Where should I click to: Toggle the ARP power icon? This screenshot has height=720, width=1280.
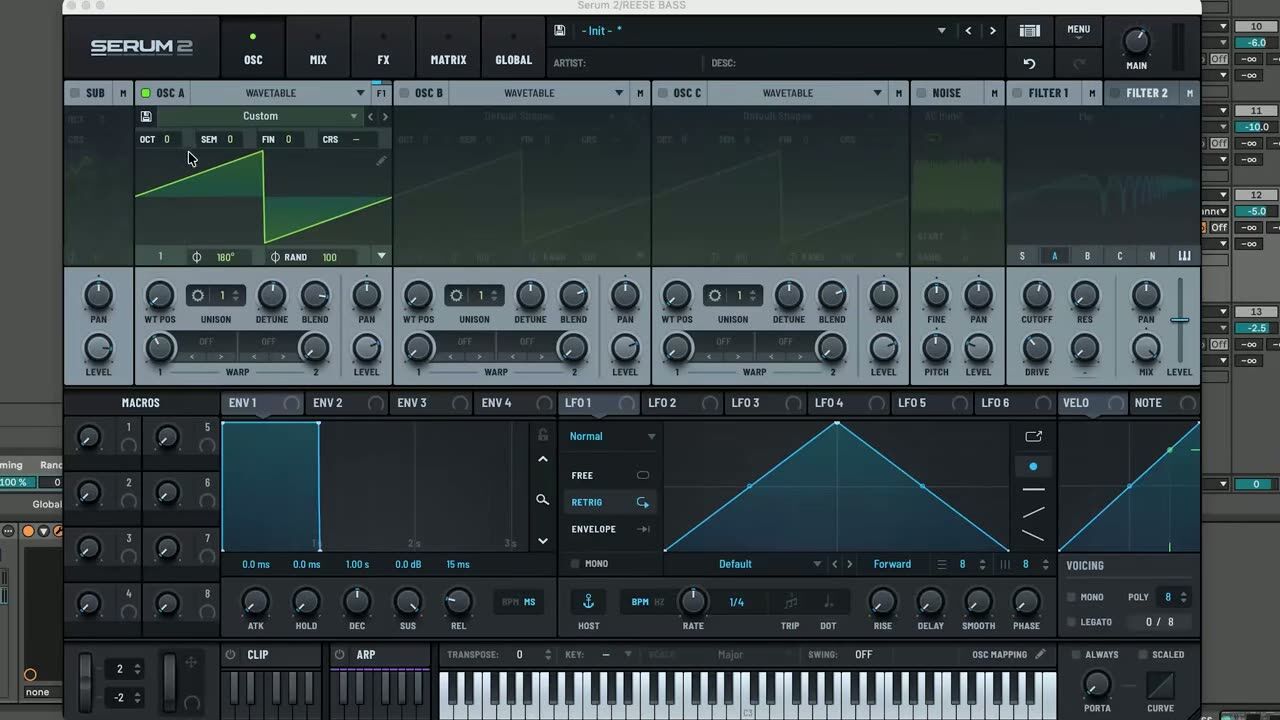click(x=339, y=655)
